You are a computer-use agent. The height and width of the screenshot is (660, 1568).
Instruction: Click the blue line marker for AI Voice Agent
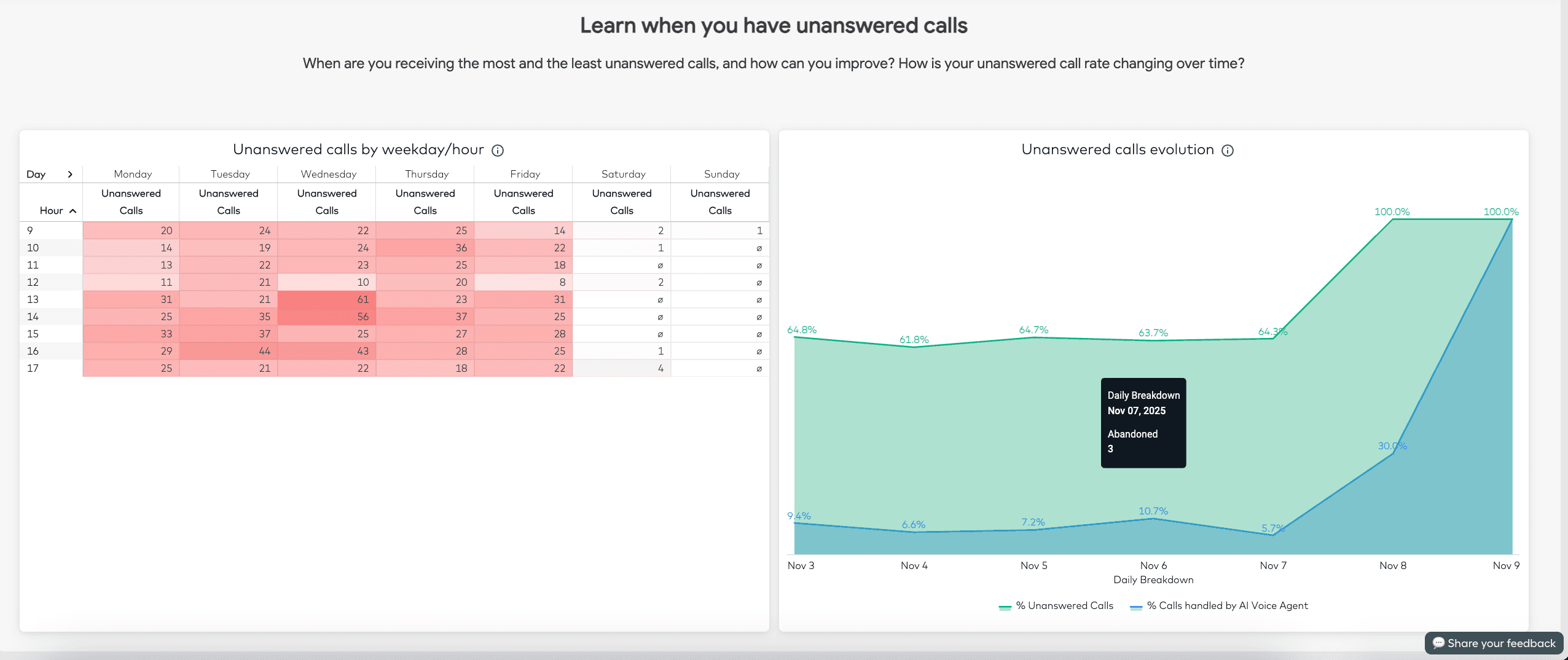click(x=1137, y=605)
